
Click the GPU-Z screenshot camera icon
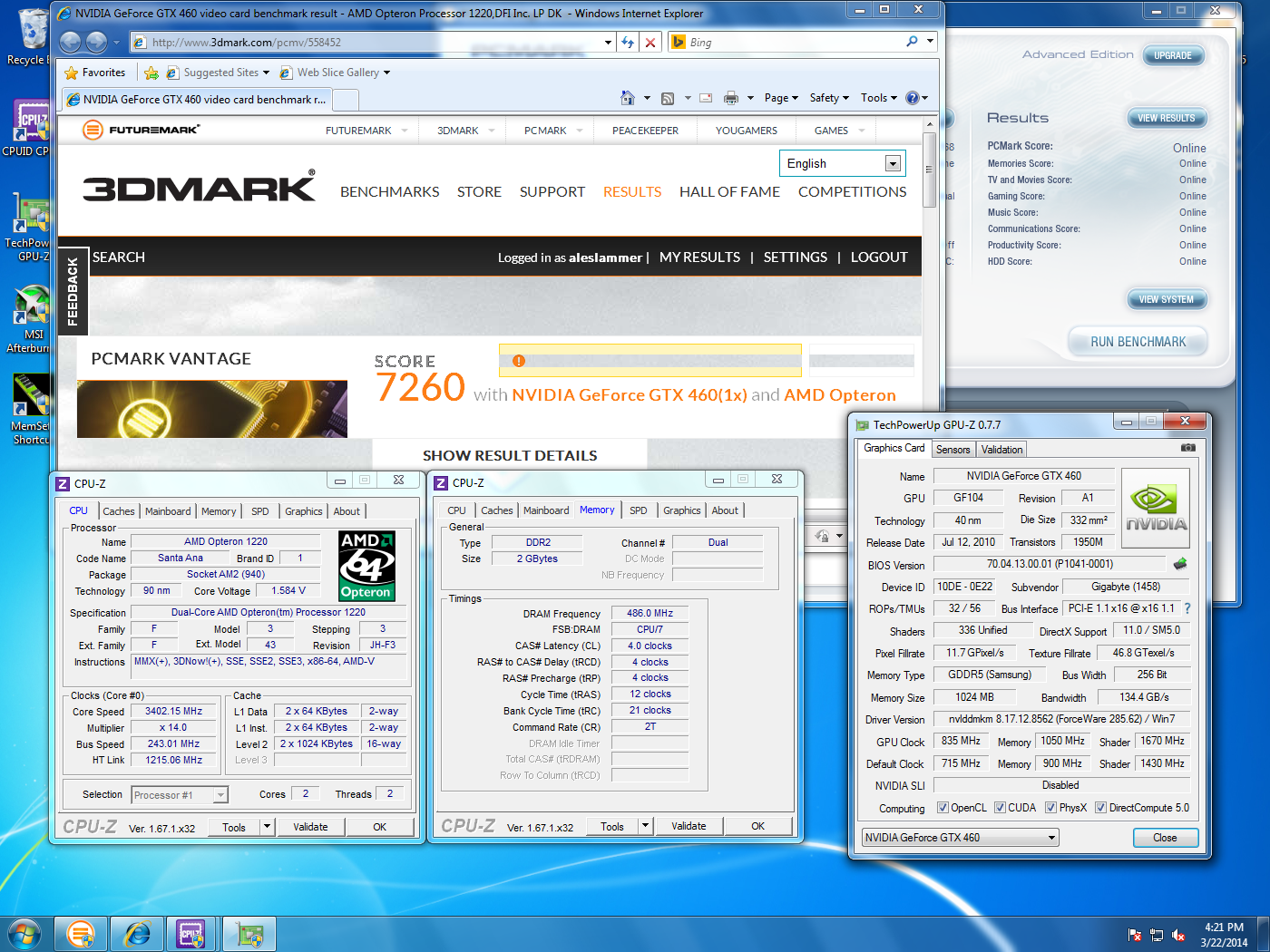click(1187, 448)
